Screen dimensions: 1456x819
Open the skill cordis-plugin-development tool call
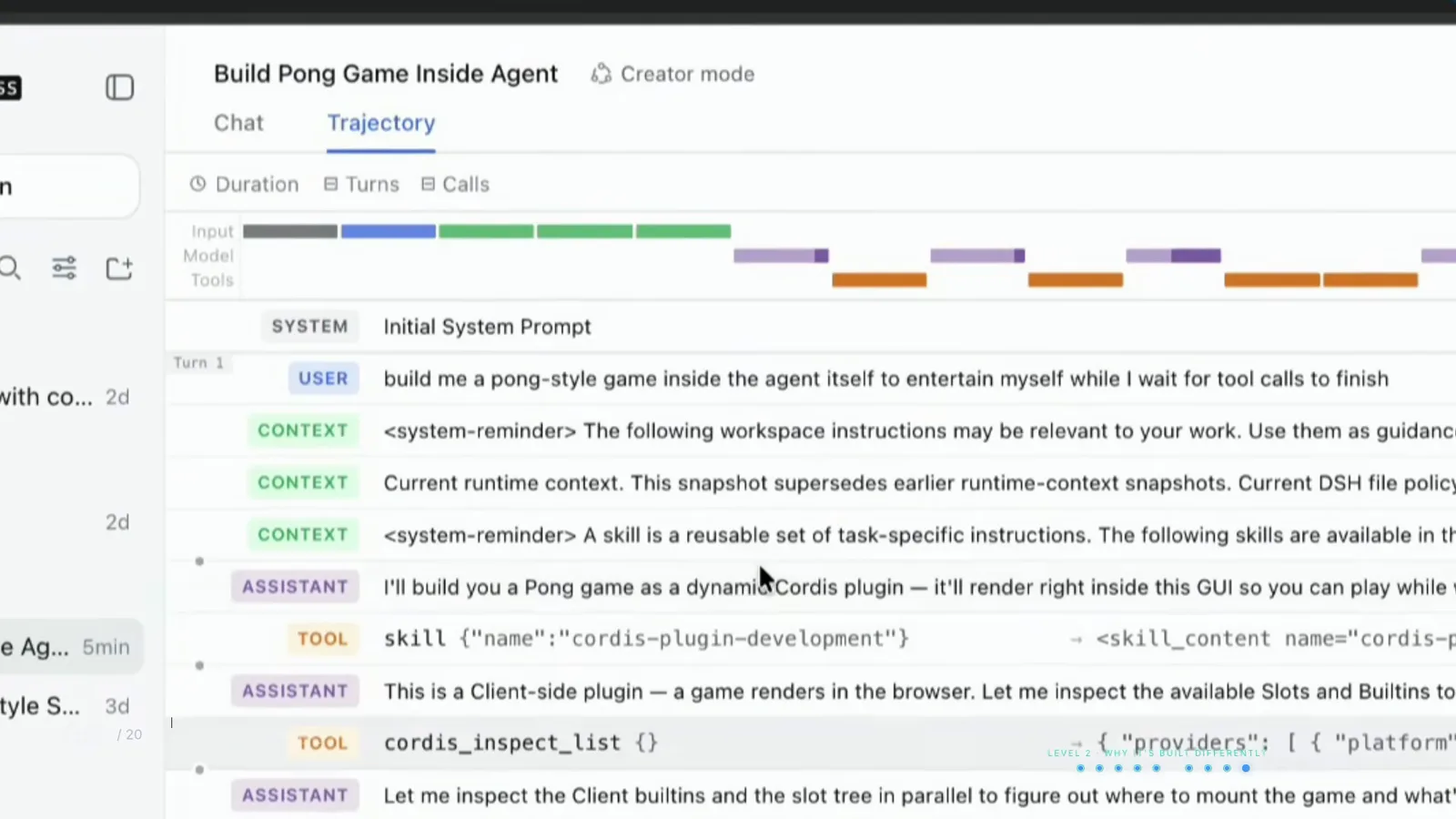[x=811, y=639]
